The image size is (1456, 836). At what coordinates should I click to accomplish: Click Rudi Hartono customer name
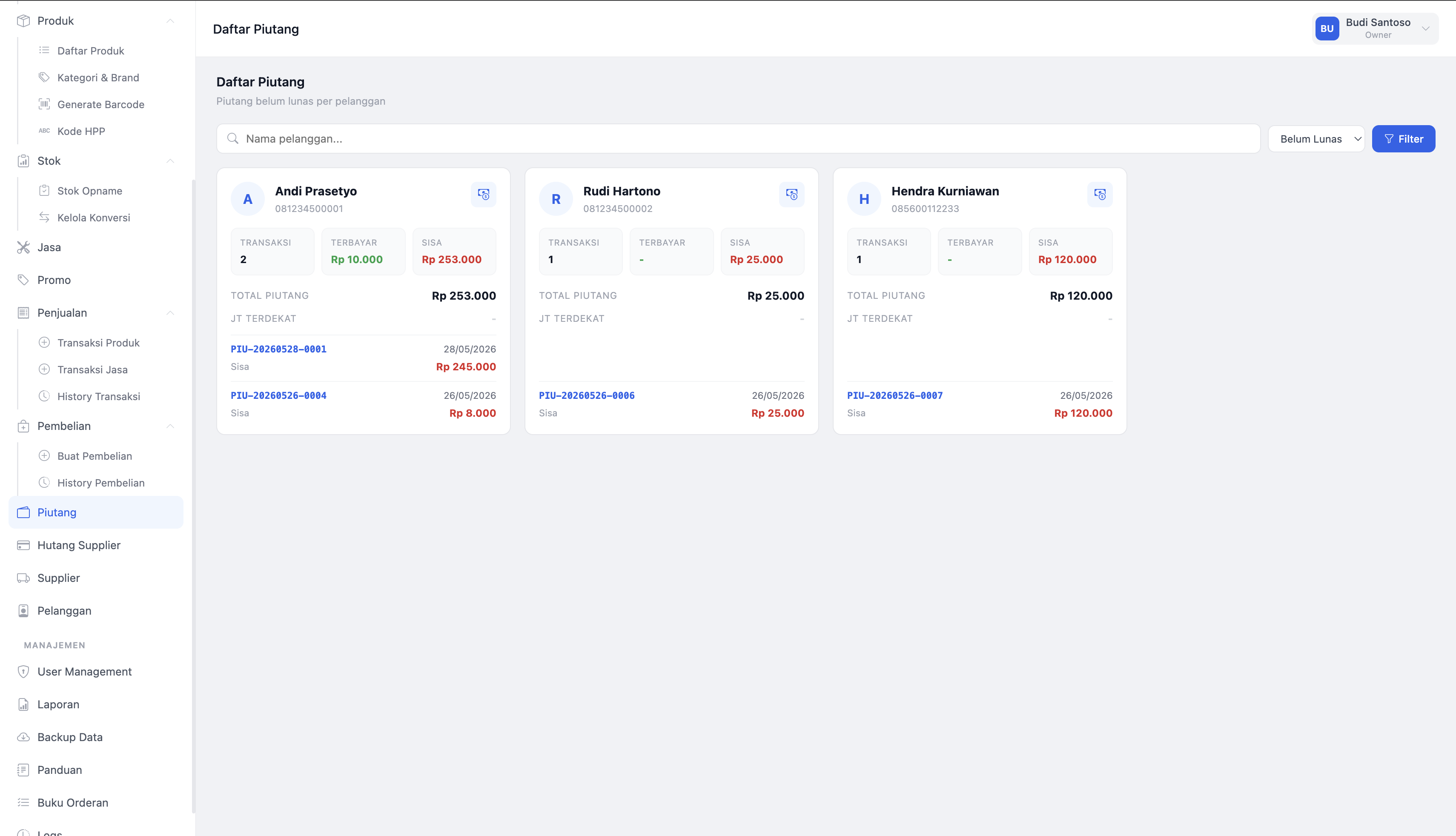coord(622,191)
